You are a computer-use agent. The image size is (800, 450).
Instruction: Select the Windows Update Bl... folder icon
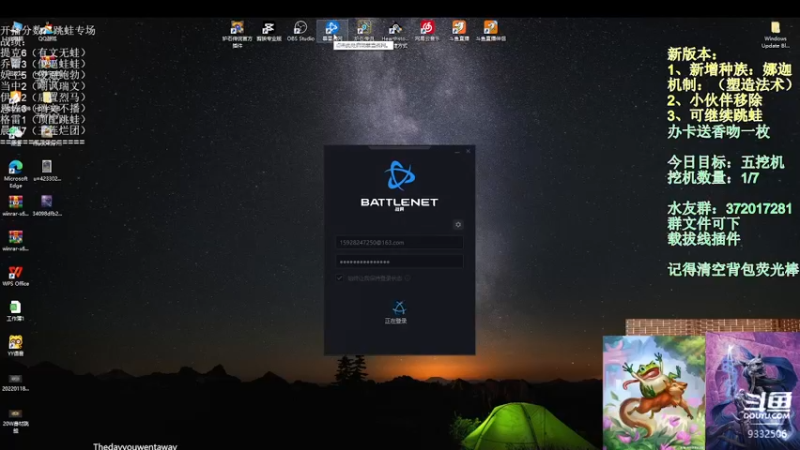click(x=775, y=35)
